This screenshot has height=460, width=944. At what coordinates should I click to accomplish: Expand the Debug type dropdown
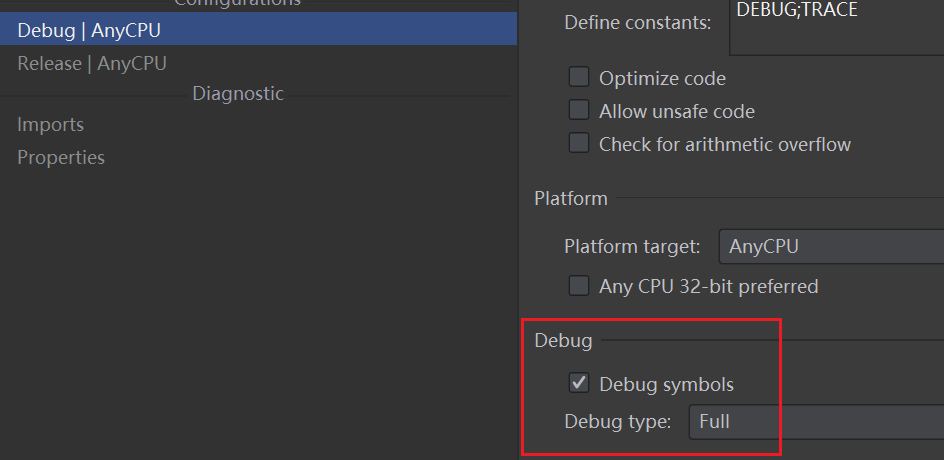tap(817, 422)
